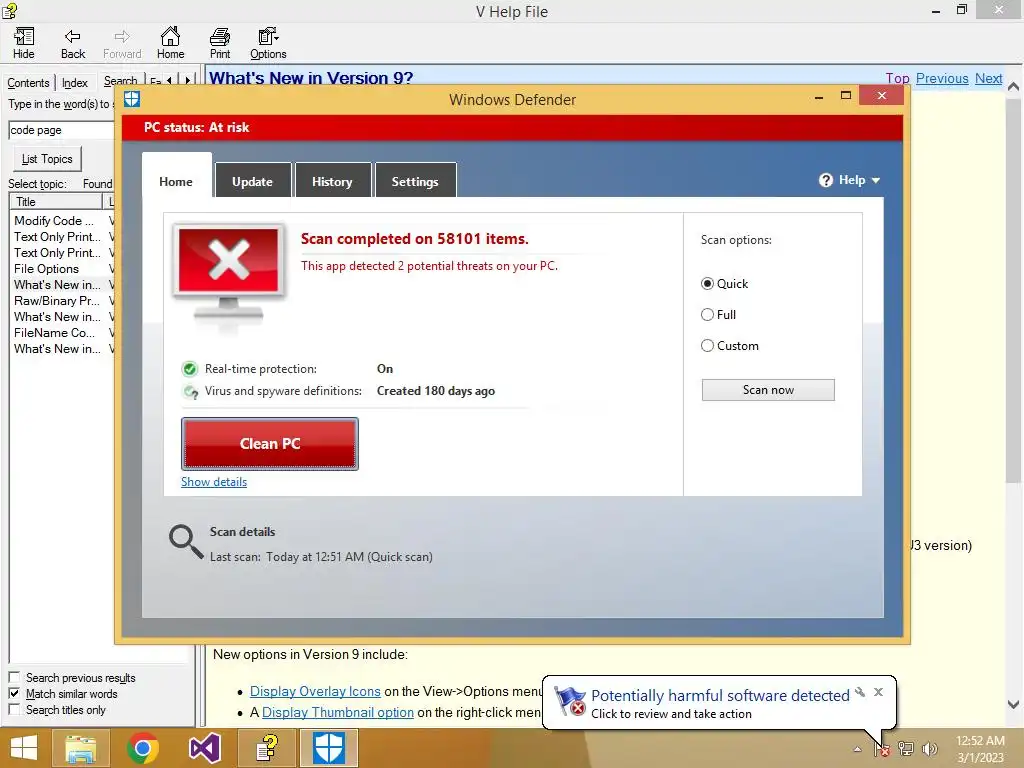Open the Home page in V Help toolbar
Screen dimensions: 1024x768
click(x=170, y=44)
